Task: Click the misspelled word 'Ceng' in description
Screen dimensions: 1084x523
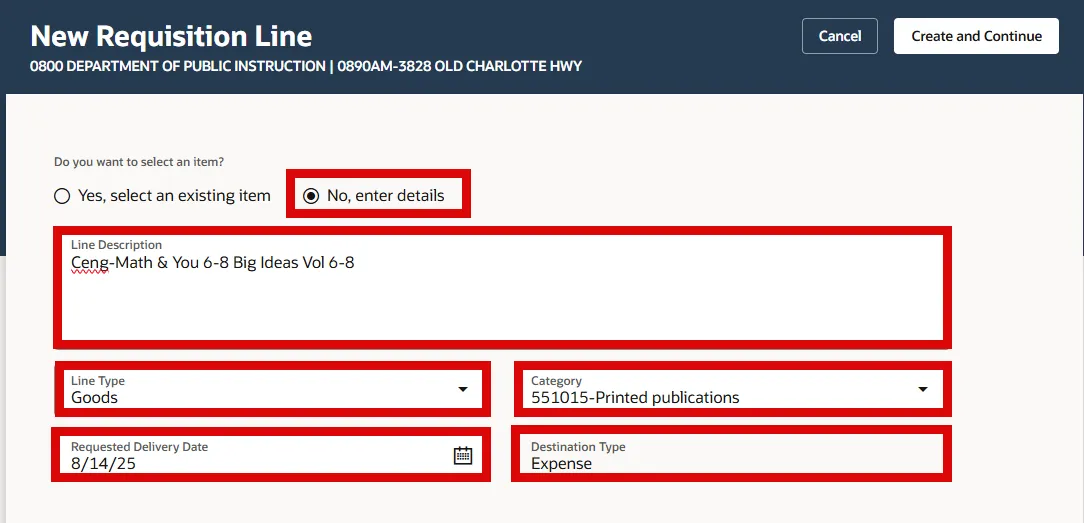Action: [88, 263]
